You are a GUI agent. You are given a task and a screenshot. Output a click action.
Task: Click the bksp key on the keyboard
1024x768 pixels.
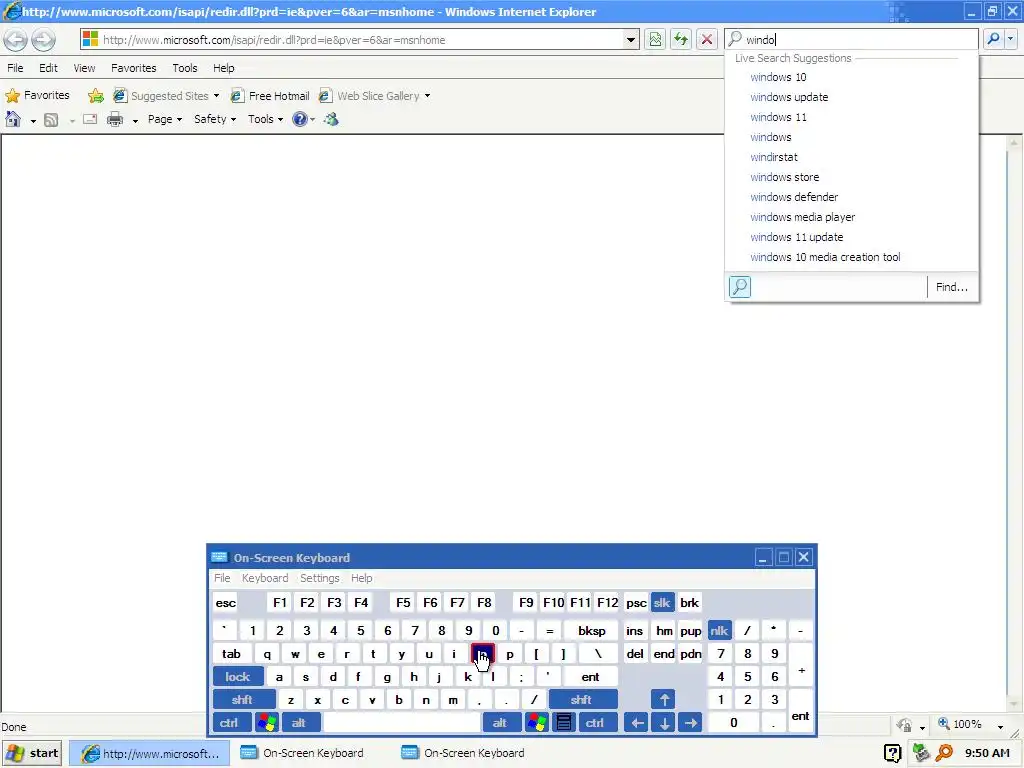(x=592, y=631)
